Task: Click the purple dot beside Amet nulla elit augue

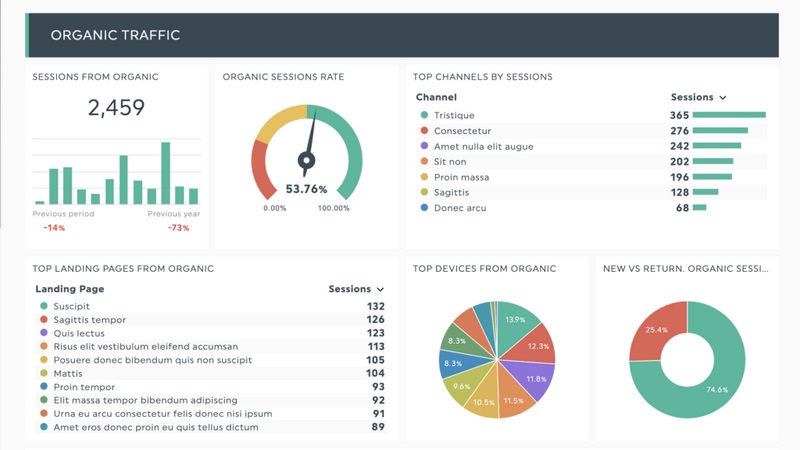Action: 424,146
